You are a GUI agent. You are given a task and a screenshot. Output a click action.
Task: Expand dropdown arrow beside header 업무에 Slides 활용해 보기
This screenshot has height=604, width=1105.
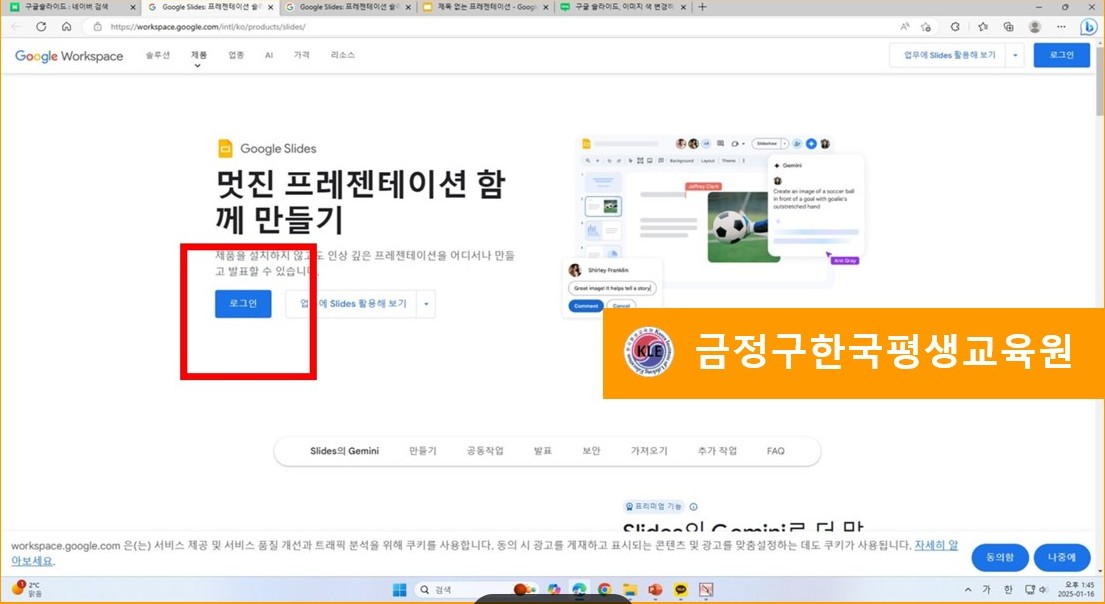coord(1016,55)
